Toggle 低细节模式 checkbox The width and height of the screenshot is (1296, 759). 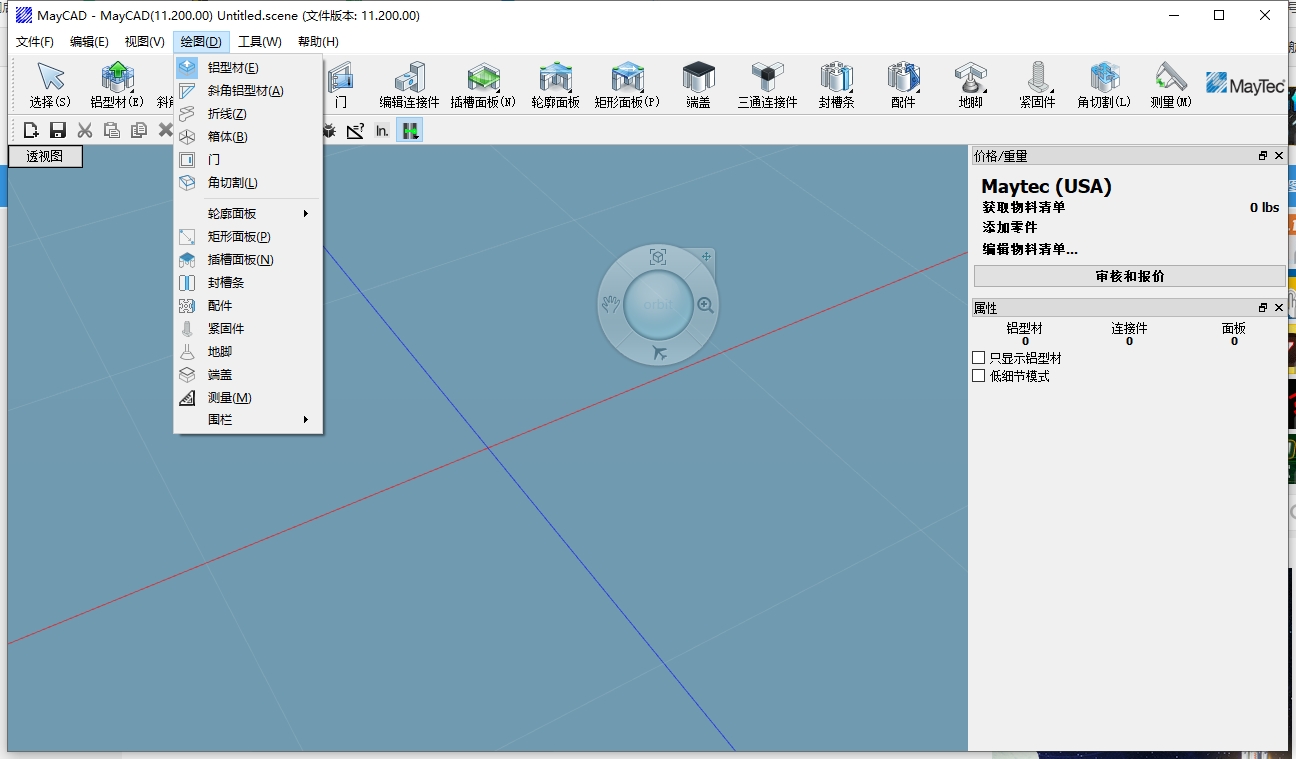979,376
